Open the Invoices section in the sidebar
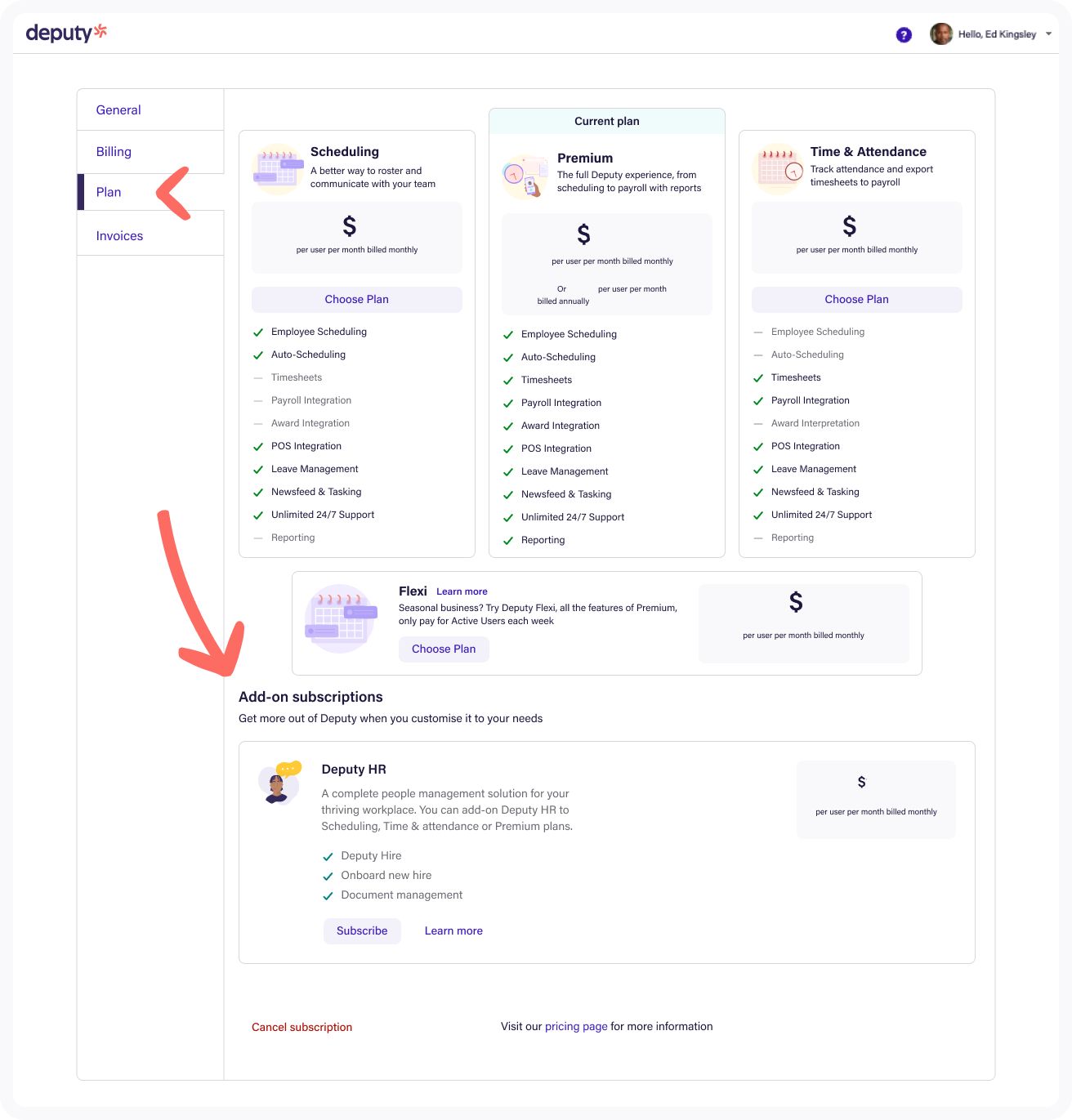 [x=119, y=235]
